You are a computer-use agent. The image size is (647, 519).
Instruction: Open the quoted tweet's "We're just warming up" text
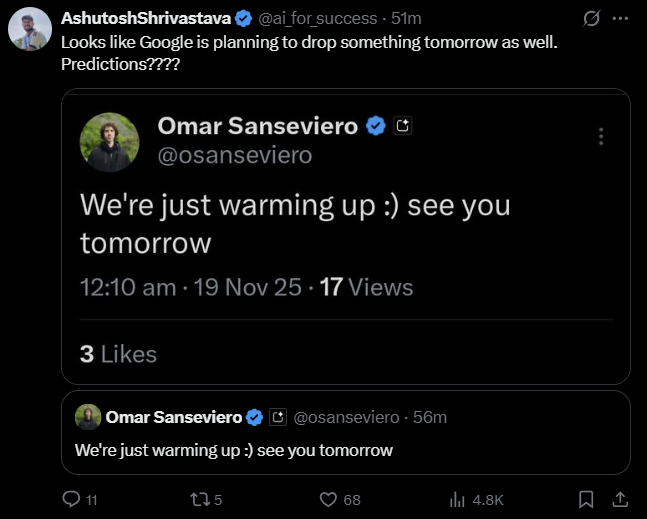click(234, 450)
